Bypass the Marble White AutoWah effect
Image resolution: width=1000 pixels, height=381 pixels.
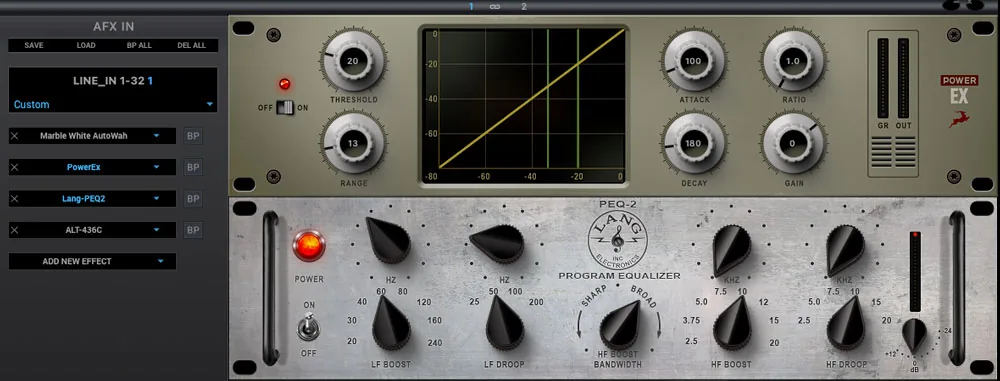(x=193, y=136)
